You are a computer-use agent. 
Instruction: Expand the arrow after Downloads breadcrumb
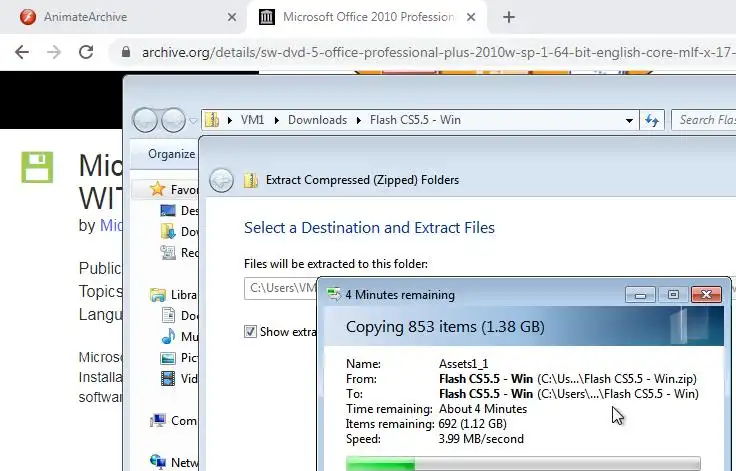[359, 120]
